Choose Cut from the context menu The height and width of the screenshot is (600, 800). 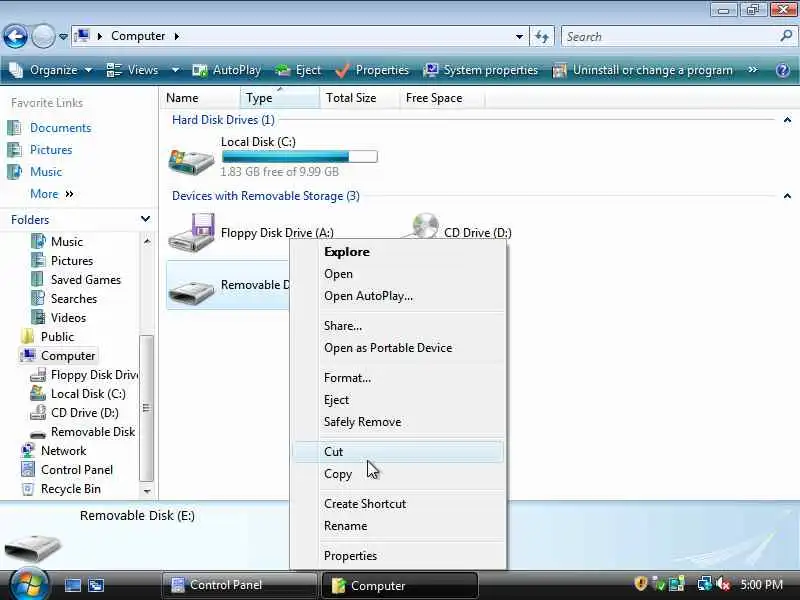click(398, 452)
